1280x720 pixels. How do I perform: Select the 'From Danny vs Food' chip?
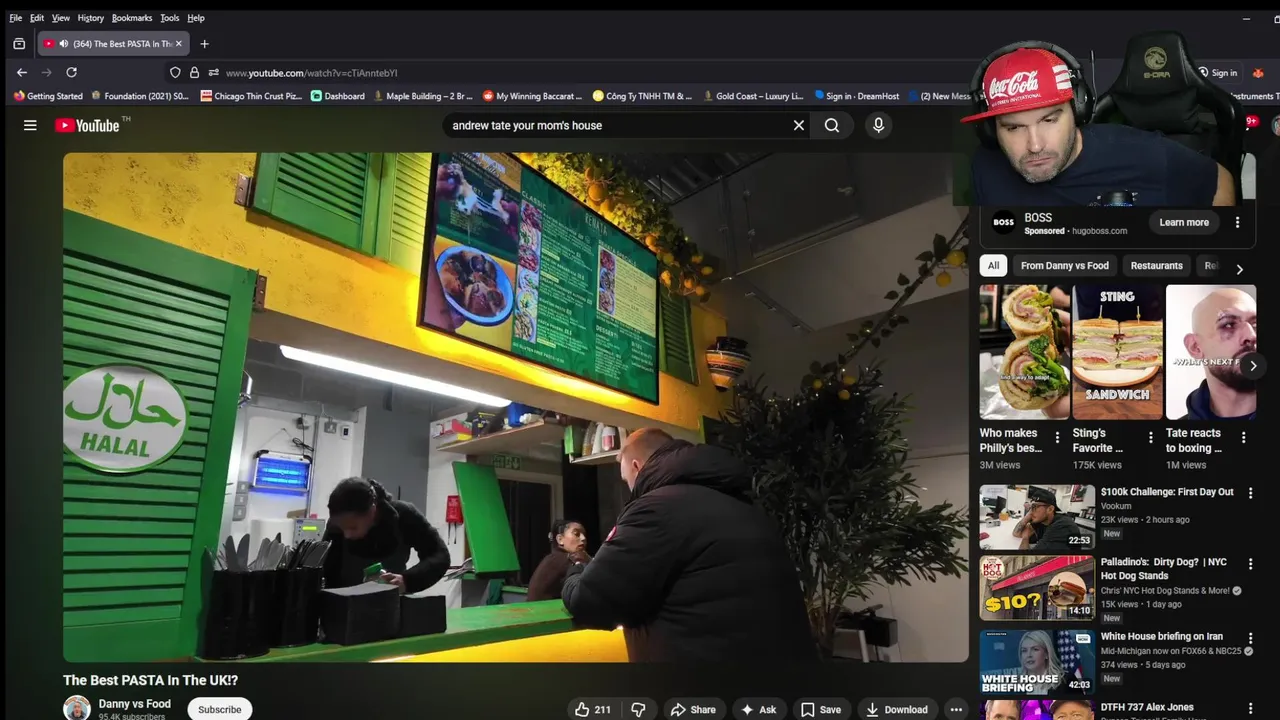1064,265
